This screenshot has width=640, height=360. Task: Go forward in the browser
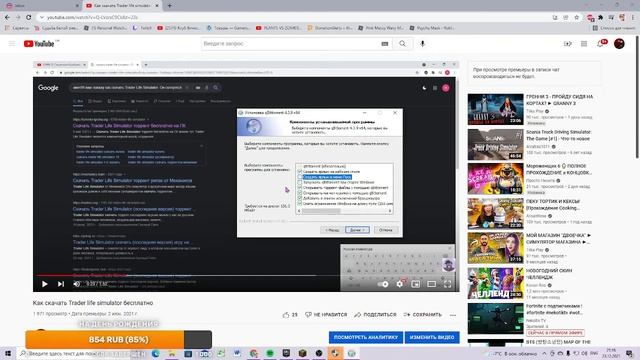point(18,17)
